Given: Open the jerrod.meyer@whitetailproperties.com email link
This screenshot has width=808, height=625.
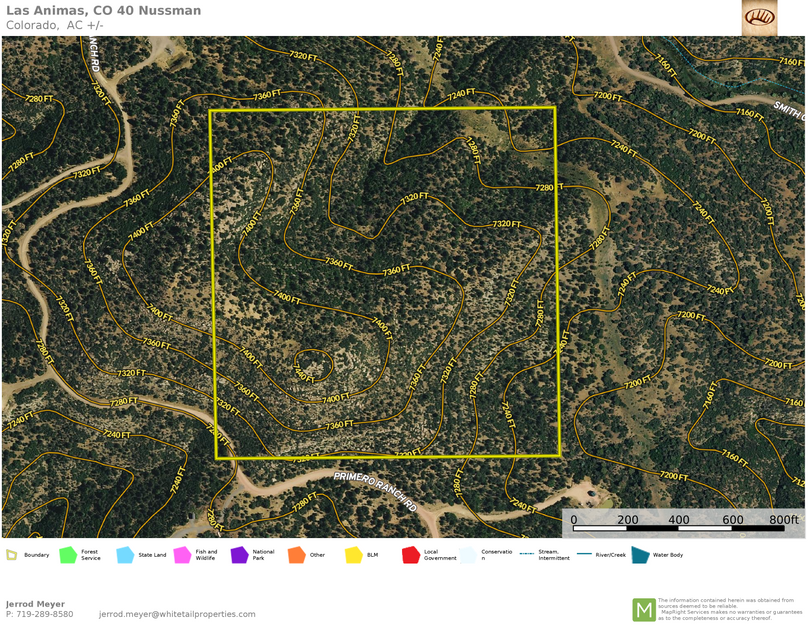Looking at the screenshot, I should [177, 614].
